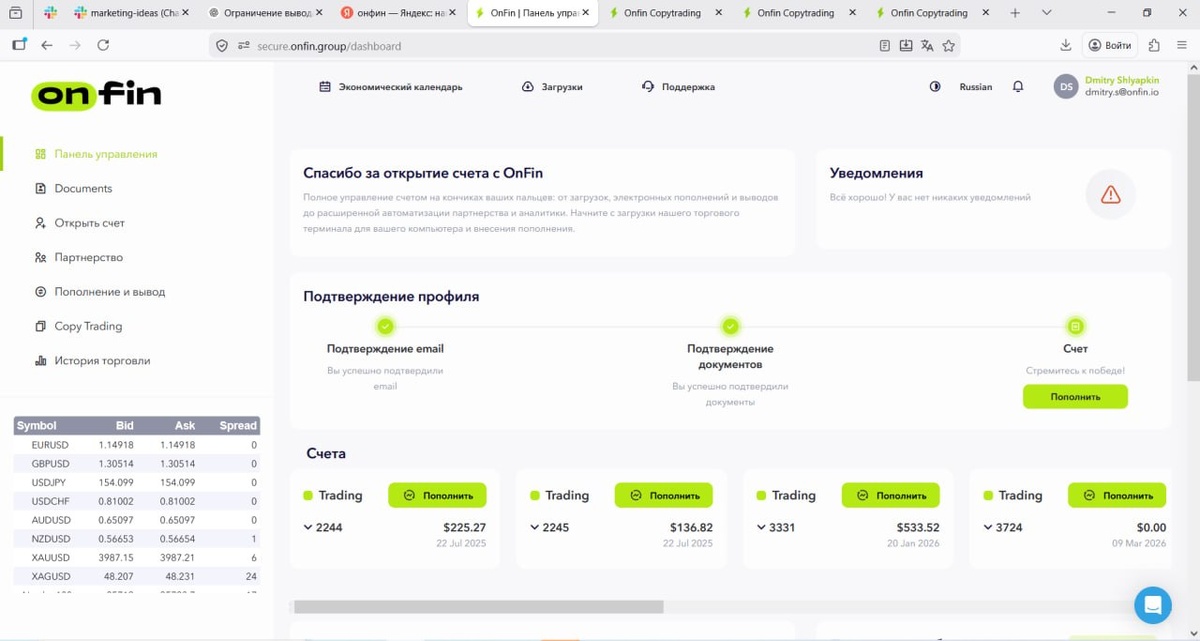Click the dmitry.s@onfin.io email text
The image size is (1200, 641).
point(1122,92)
